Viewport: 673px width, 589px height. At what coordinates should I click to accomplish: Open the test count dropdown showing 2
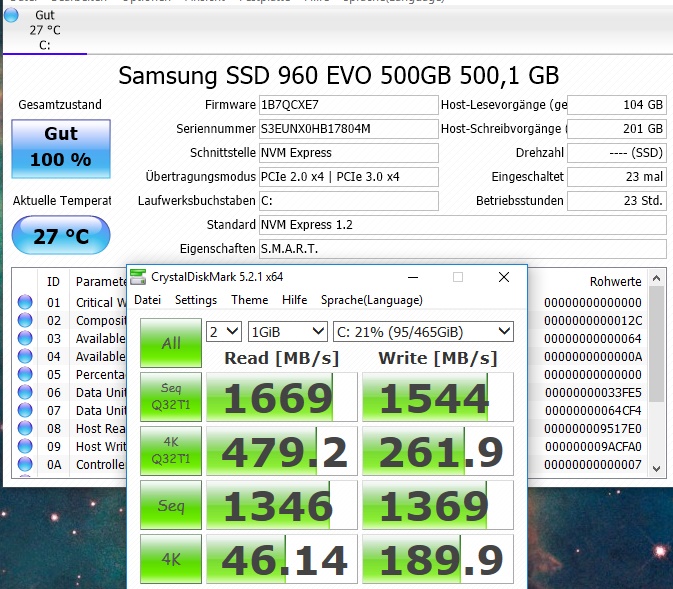click(224, 332)
